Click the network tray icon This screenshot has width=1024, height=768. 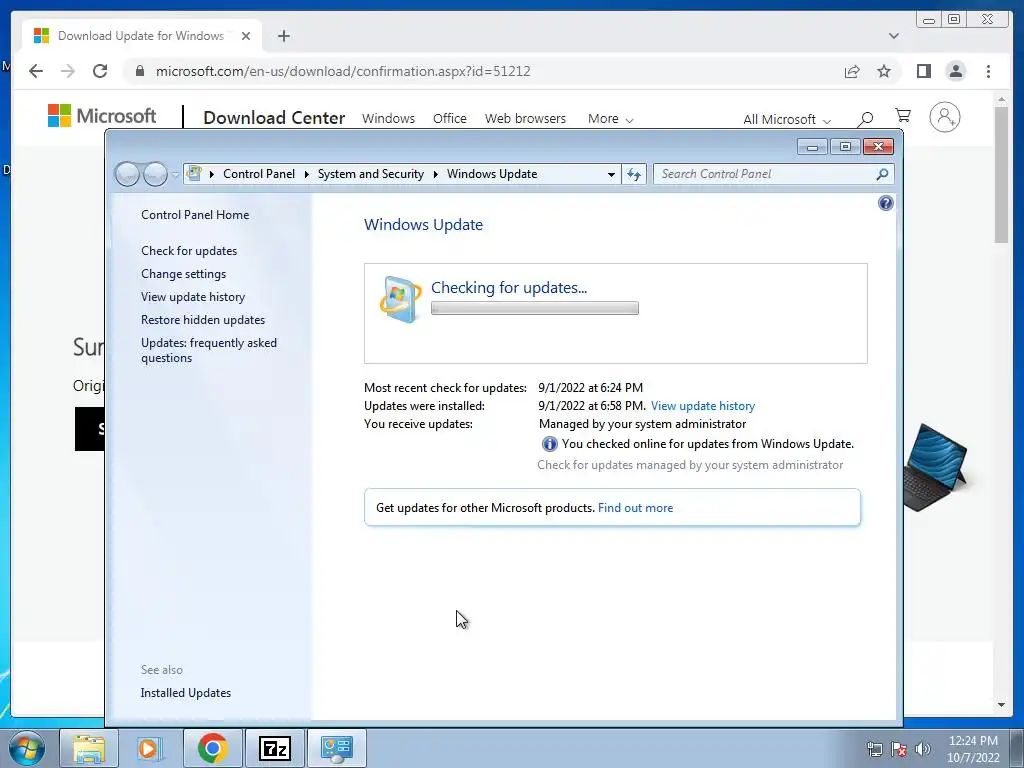pyautogui.click(x=874, y=749)
